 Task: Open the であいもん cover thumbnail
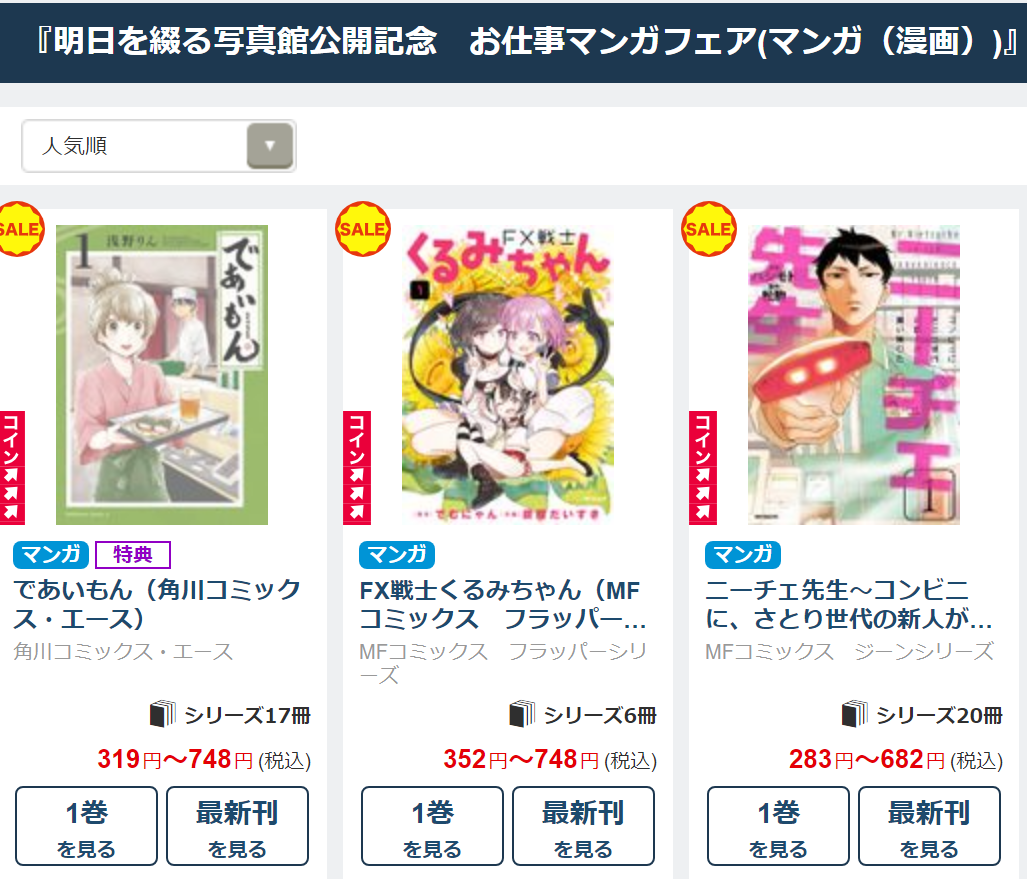162,375
